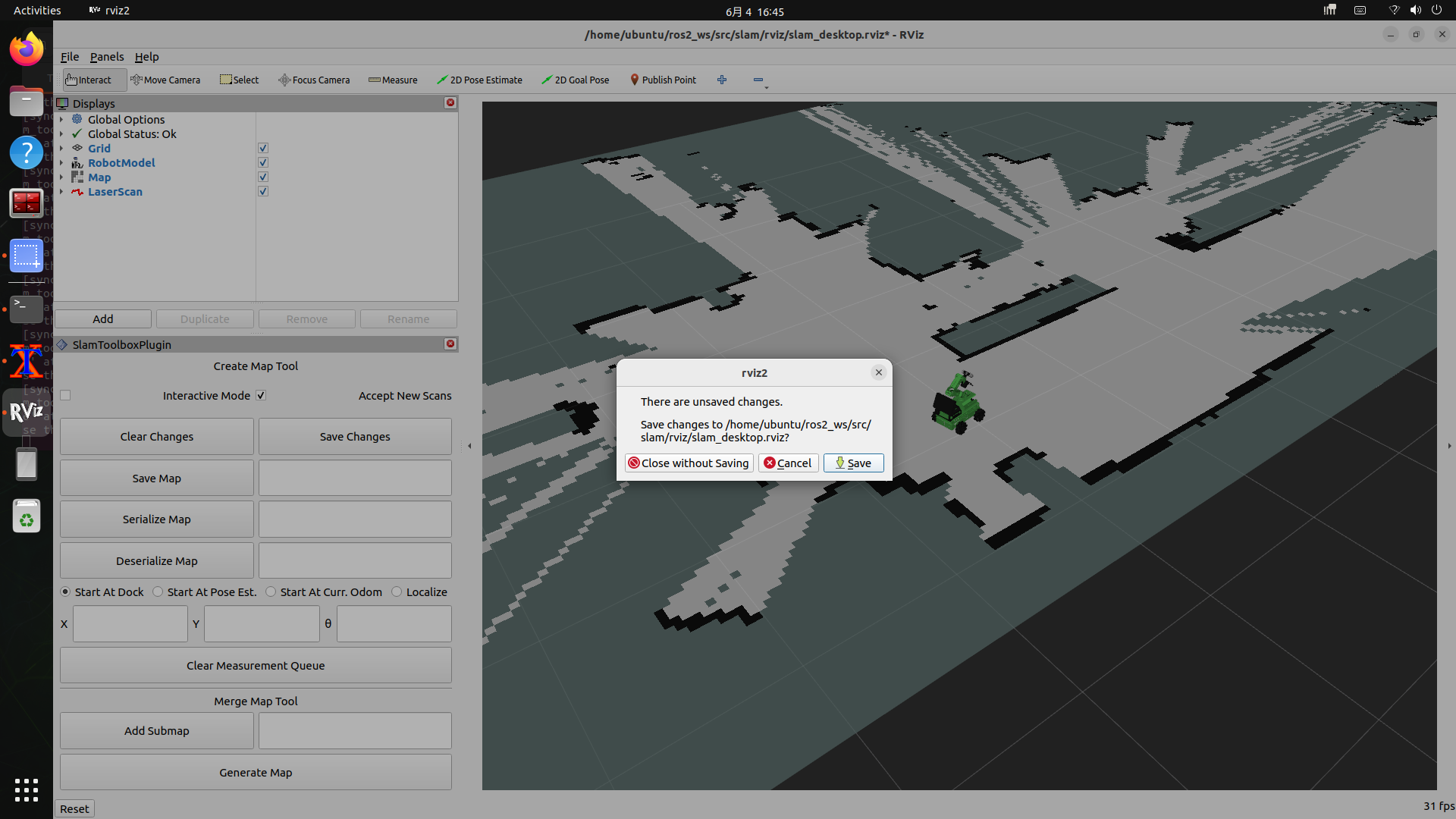Click the Serialize Map button

[157, 519]
